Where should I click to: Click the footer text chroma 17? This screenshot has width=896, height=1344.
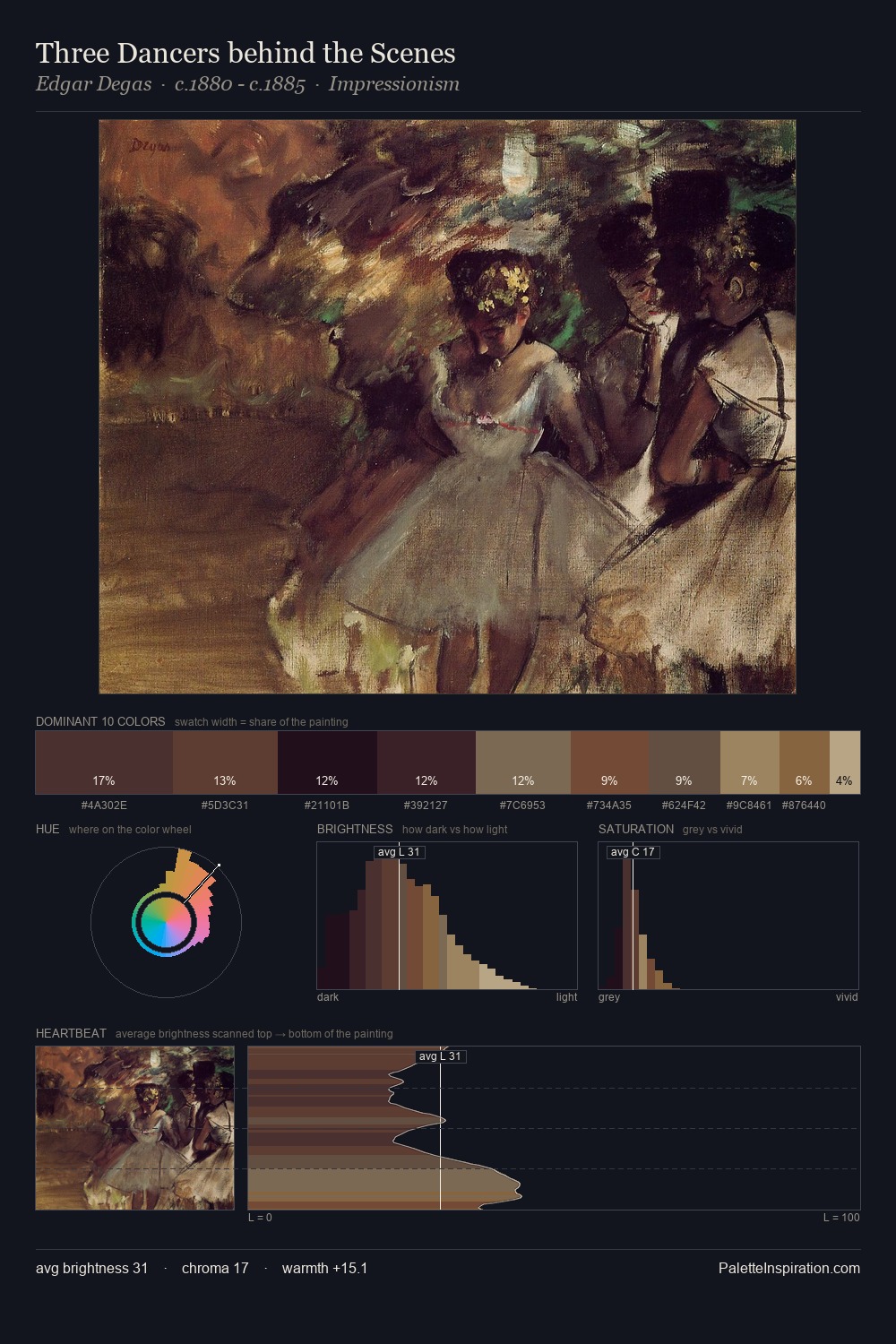click(215, 1268)
